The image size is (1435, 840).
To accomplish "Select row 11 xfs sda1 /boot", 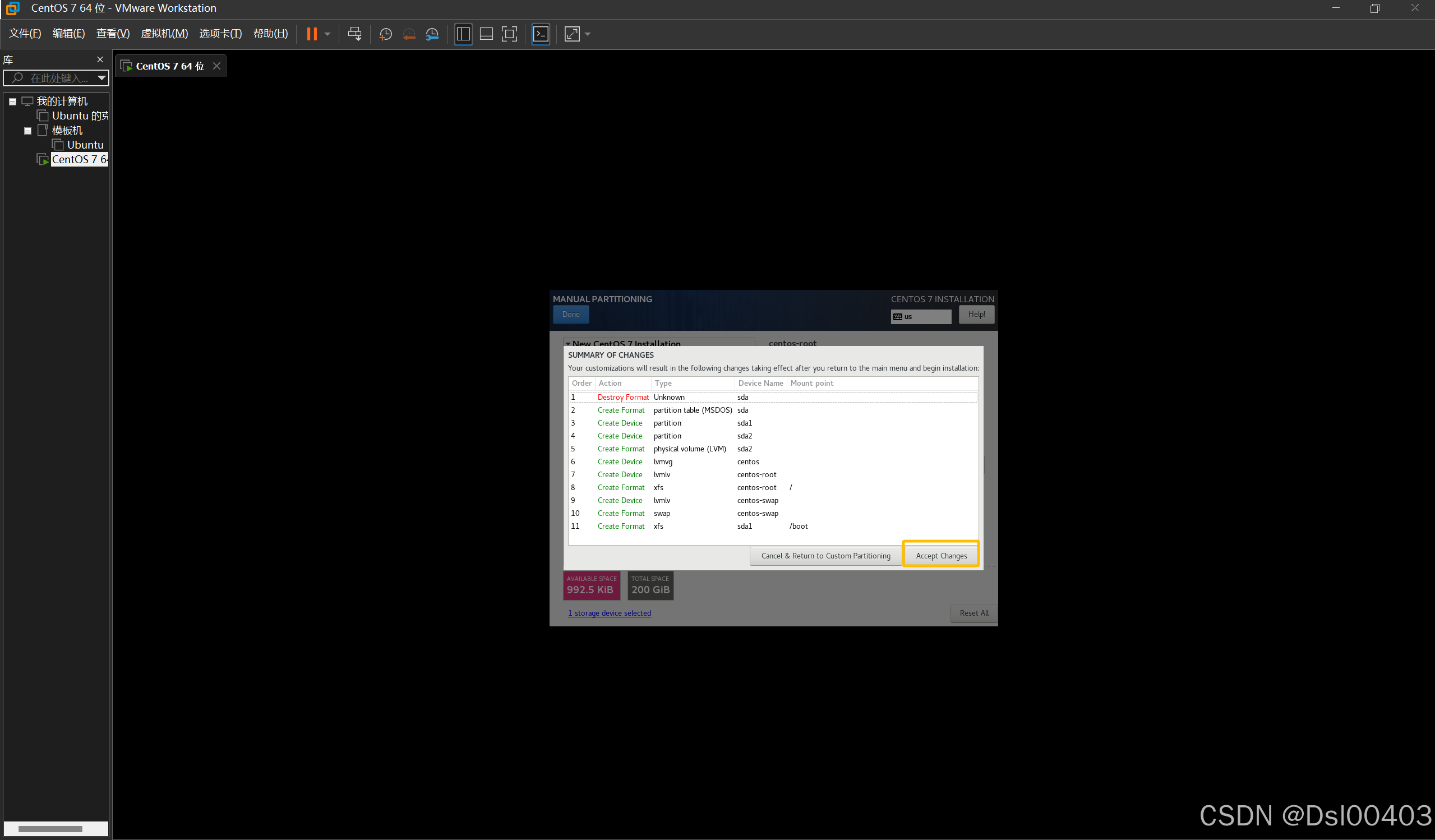I will 773,526.
